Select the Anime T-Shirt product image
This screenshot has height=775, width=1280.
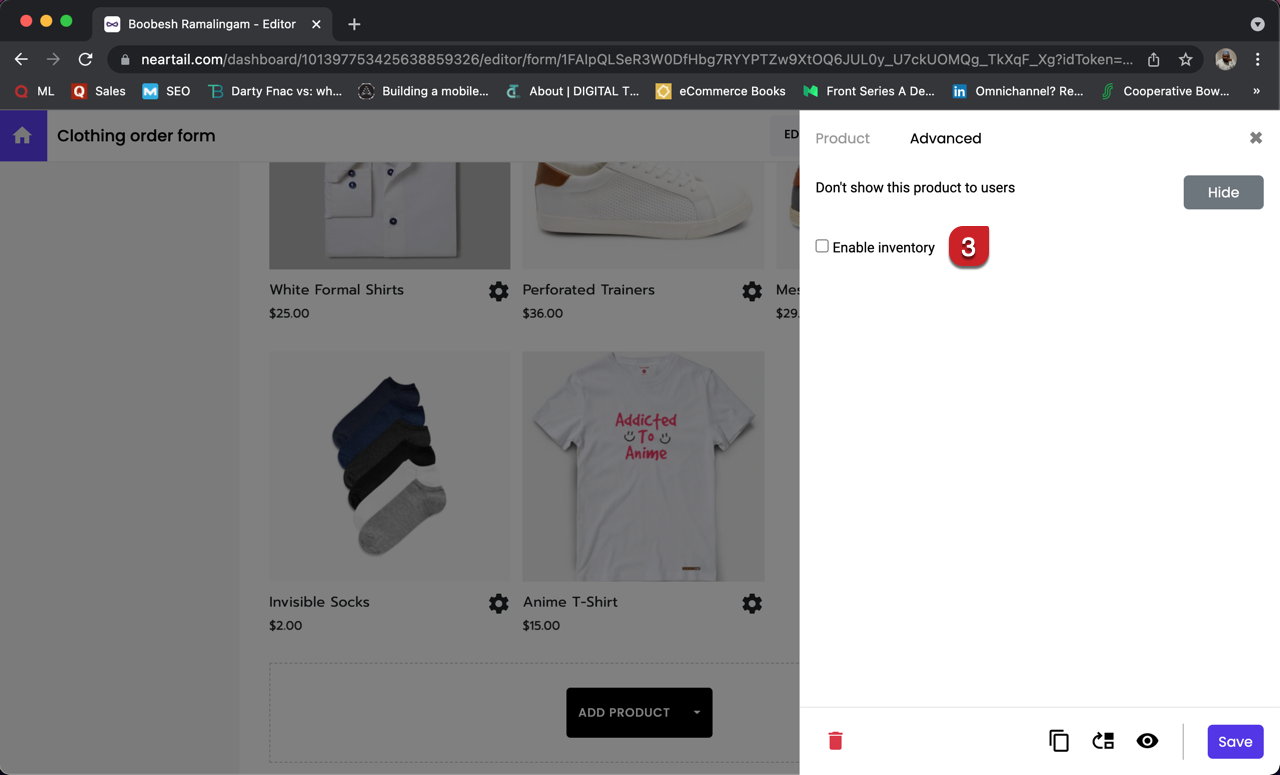643,466
